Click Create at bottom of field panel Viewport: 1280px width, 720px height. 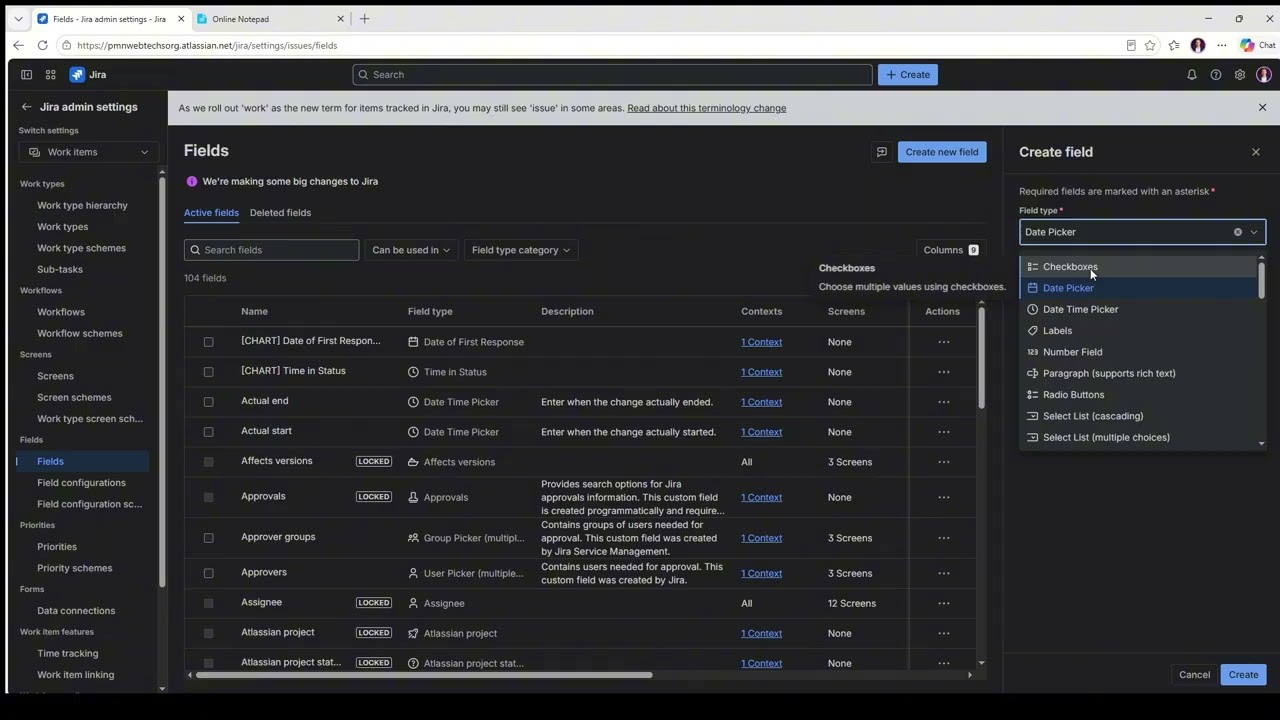1243,675
